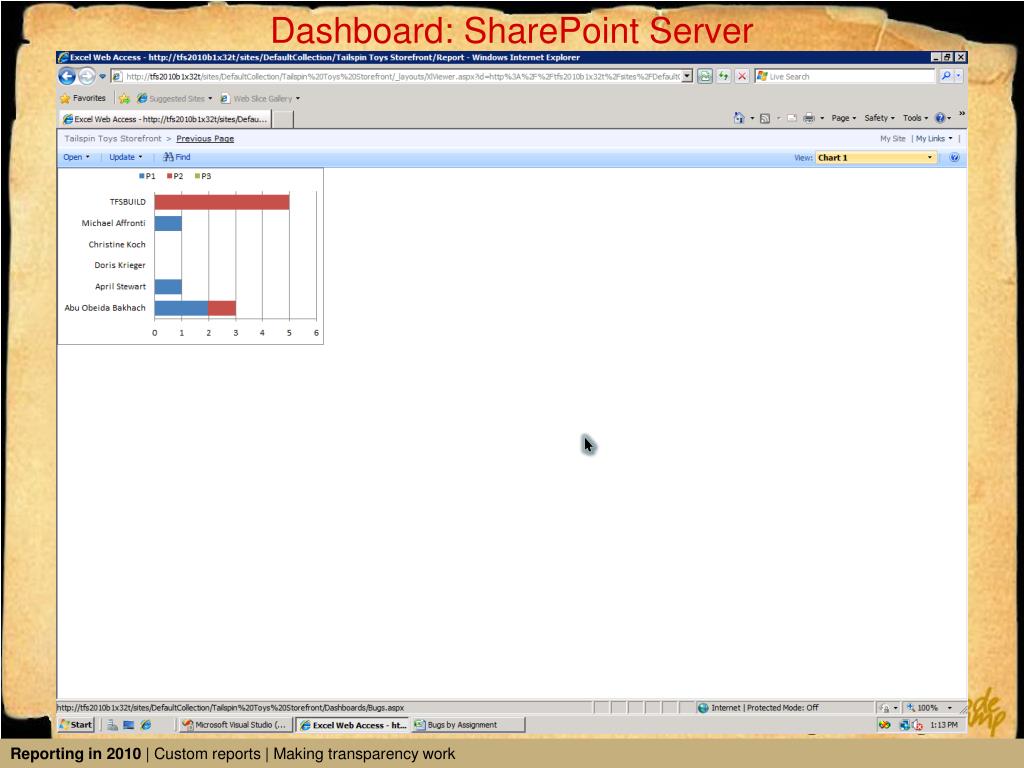Click the red TFSBUILD bar
Image resolution: width=1024 pixels, height=768 pixels.
point(222,202)
